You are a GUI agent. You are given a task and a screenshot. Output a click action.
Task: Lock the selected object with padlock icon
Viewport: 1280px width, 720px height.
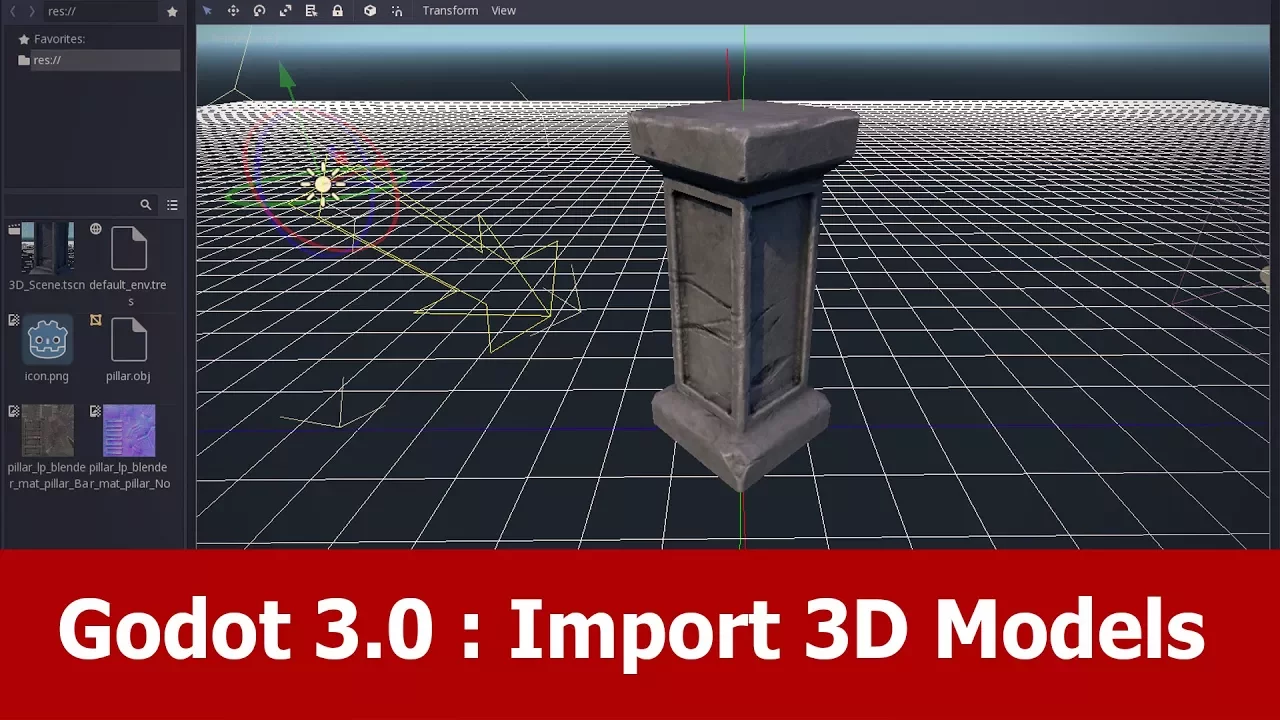point(337,10)
